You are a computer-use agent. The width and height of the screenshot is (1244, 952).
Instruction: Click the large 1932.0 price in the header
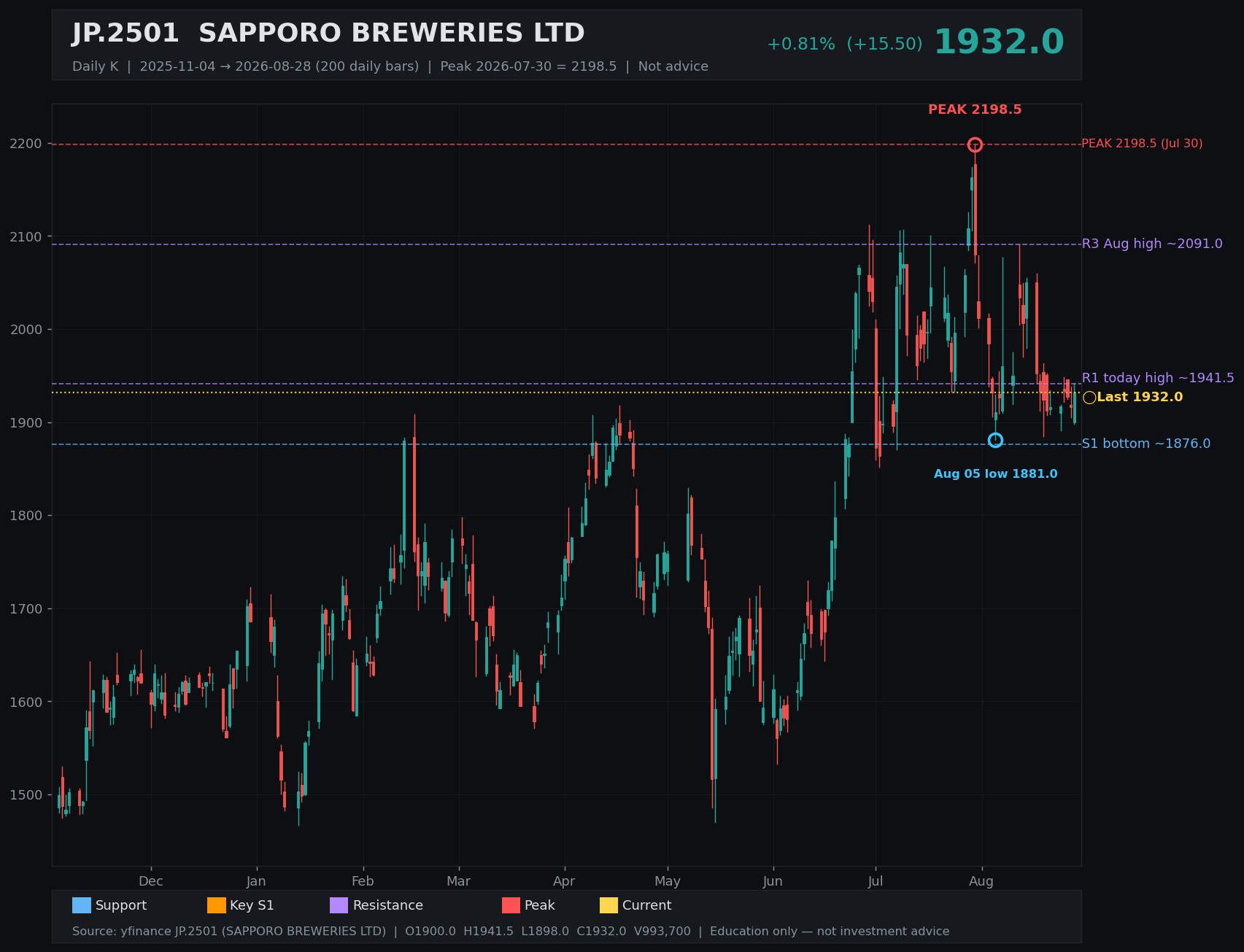tap(999, 42)
